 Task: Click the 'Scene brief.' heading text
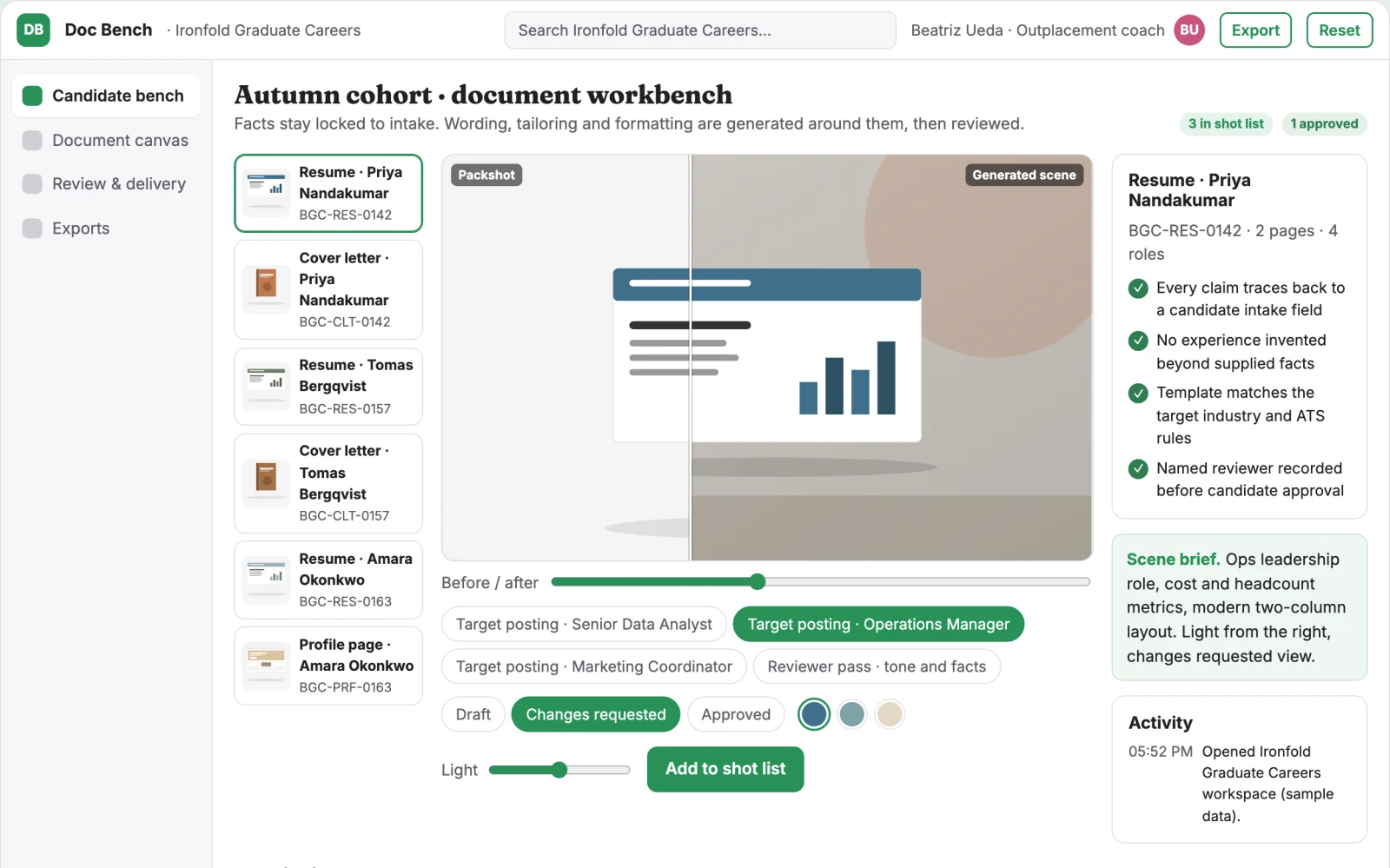[1173, 560]
